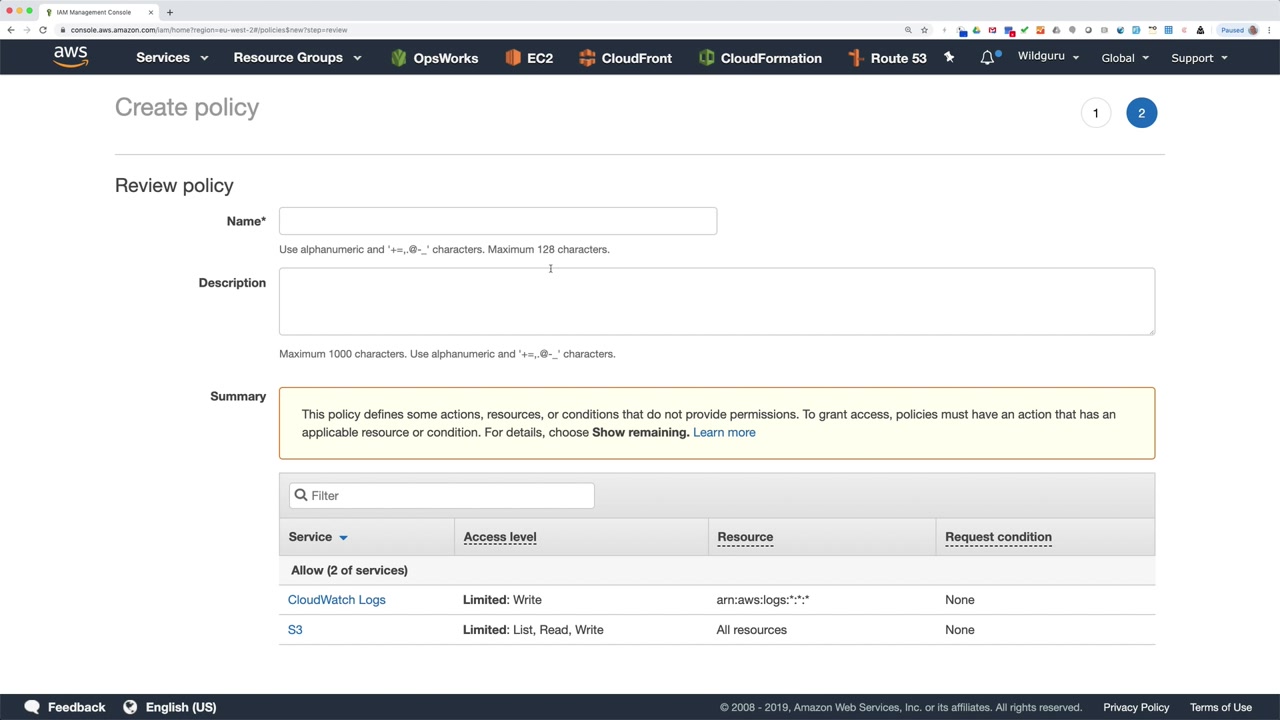Open the Wildguru account dropdown
This screenshot has width=1280, height=720.
(1048, 57)
